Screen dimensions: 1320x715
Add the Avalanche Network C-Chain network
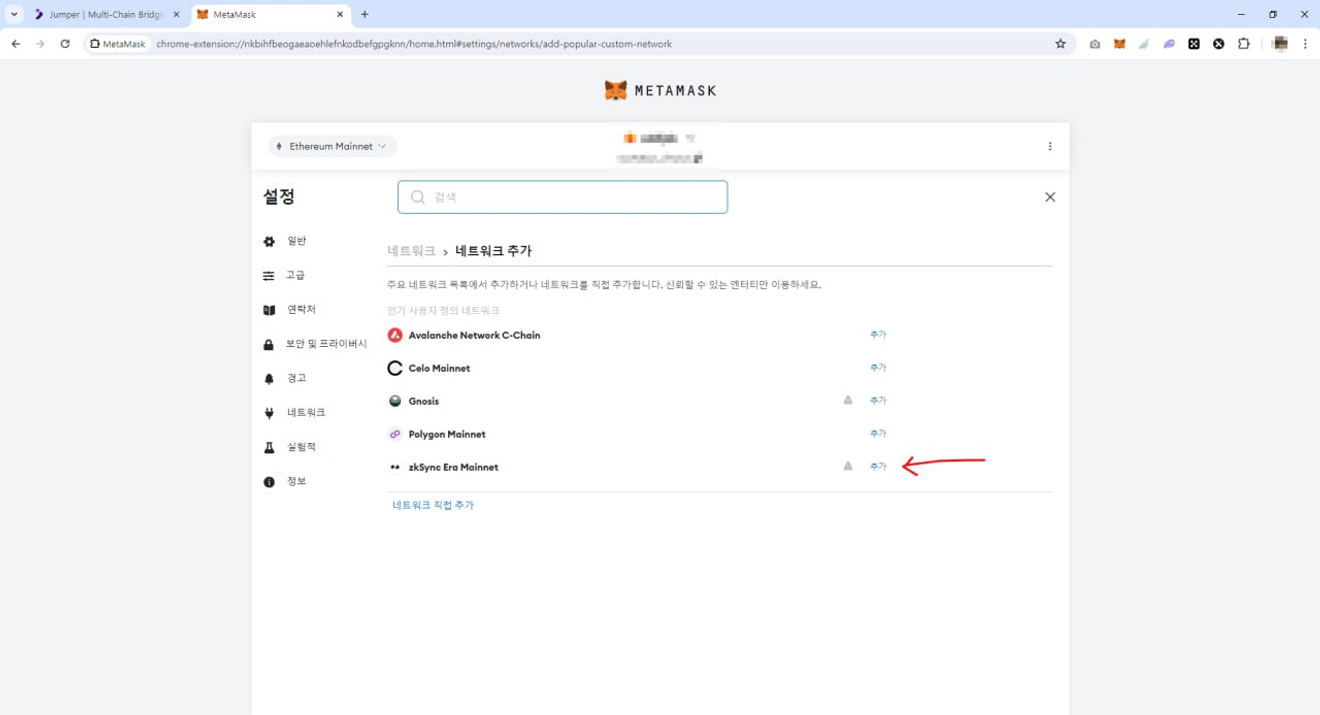tap(878, 335)
